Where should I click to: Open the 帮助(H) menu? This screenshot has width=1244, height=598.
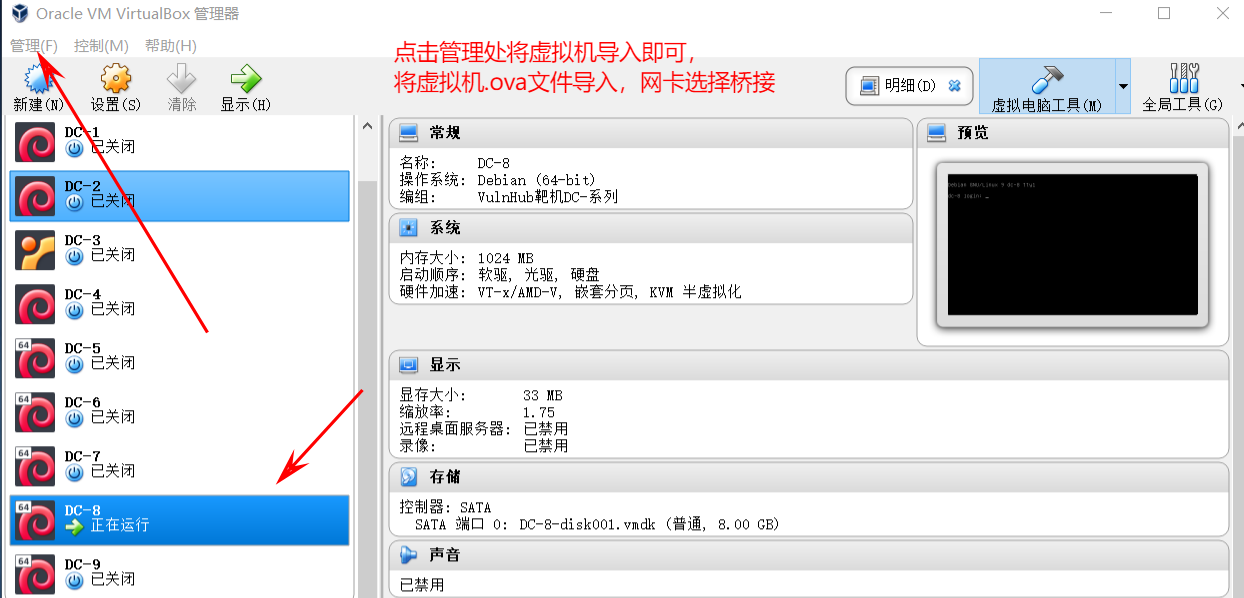pos(170,46)
